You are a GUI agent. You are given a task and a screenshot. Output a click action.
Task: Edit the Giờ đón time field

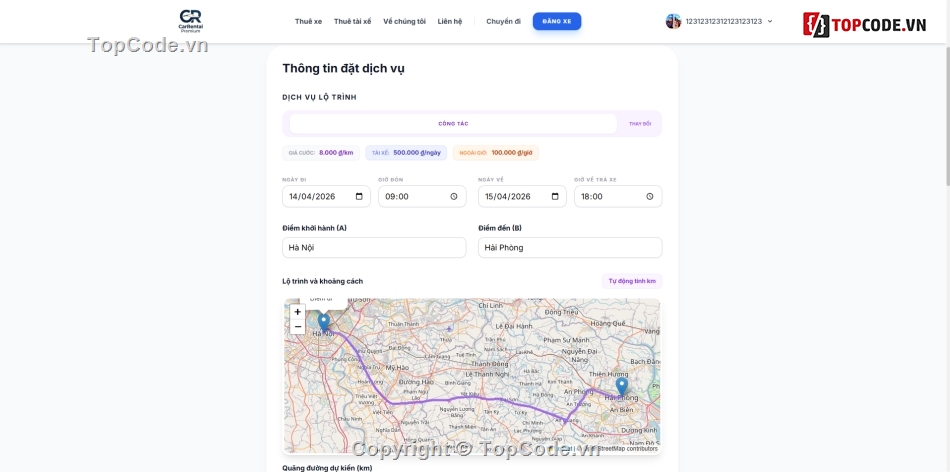pos(422,196)
